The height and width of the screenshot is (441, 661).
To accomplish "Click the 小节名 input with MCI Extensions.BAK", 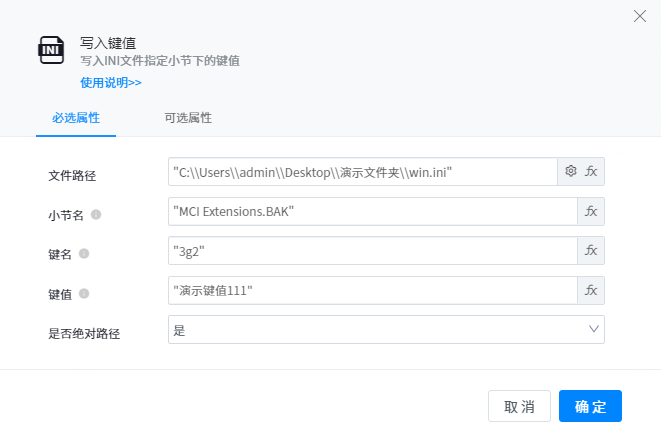I will tap(372, 211).
